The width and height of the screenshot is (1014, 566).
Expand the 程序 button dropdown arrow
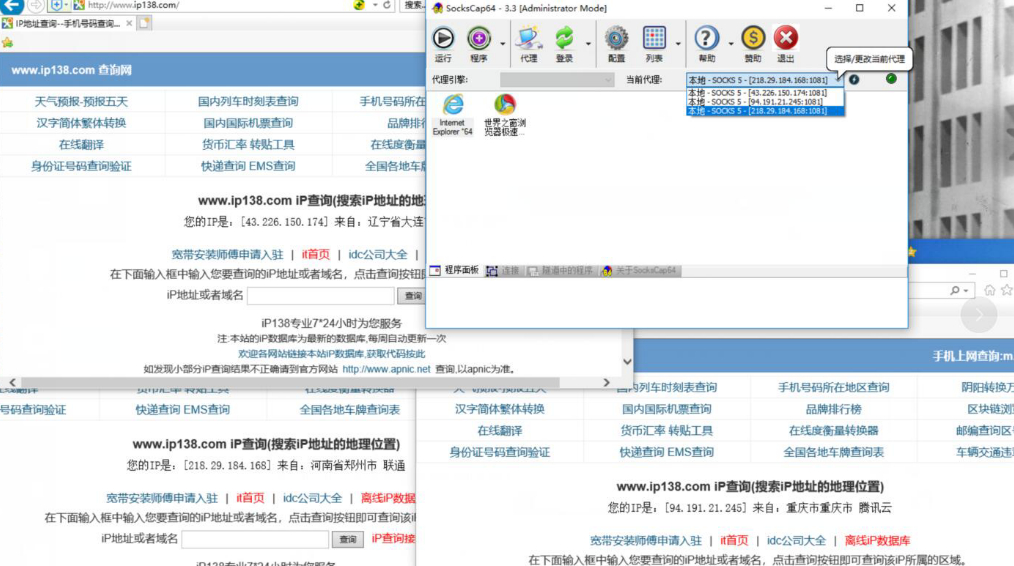pyautogui.click(x=502, y=44)
